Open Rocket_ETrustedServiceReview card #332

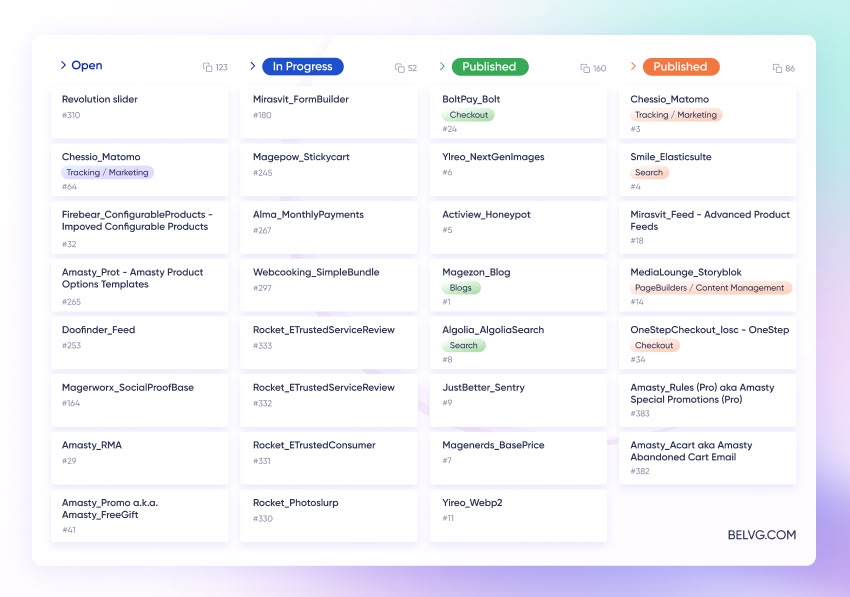[x=329, y=401]
